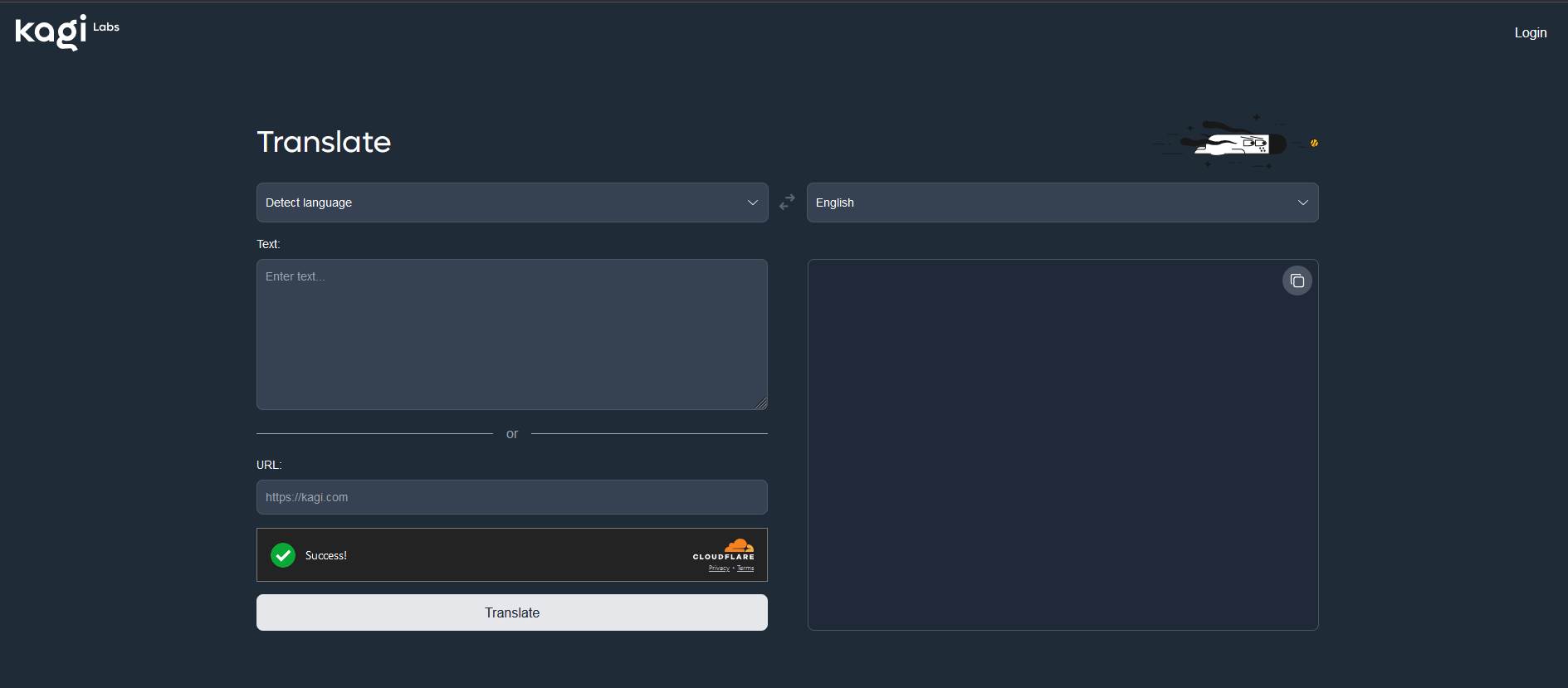Image resolution: width=1568 pixels, height=688 pixels.
Task: Grab the text area resize handle
Action: tap(761, 403)
